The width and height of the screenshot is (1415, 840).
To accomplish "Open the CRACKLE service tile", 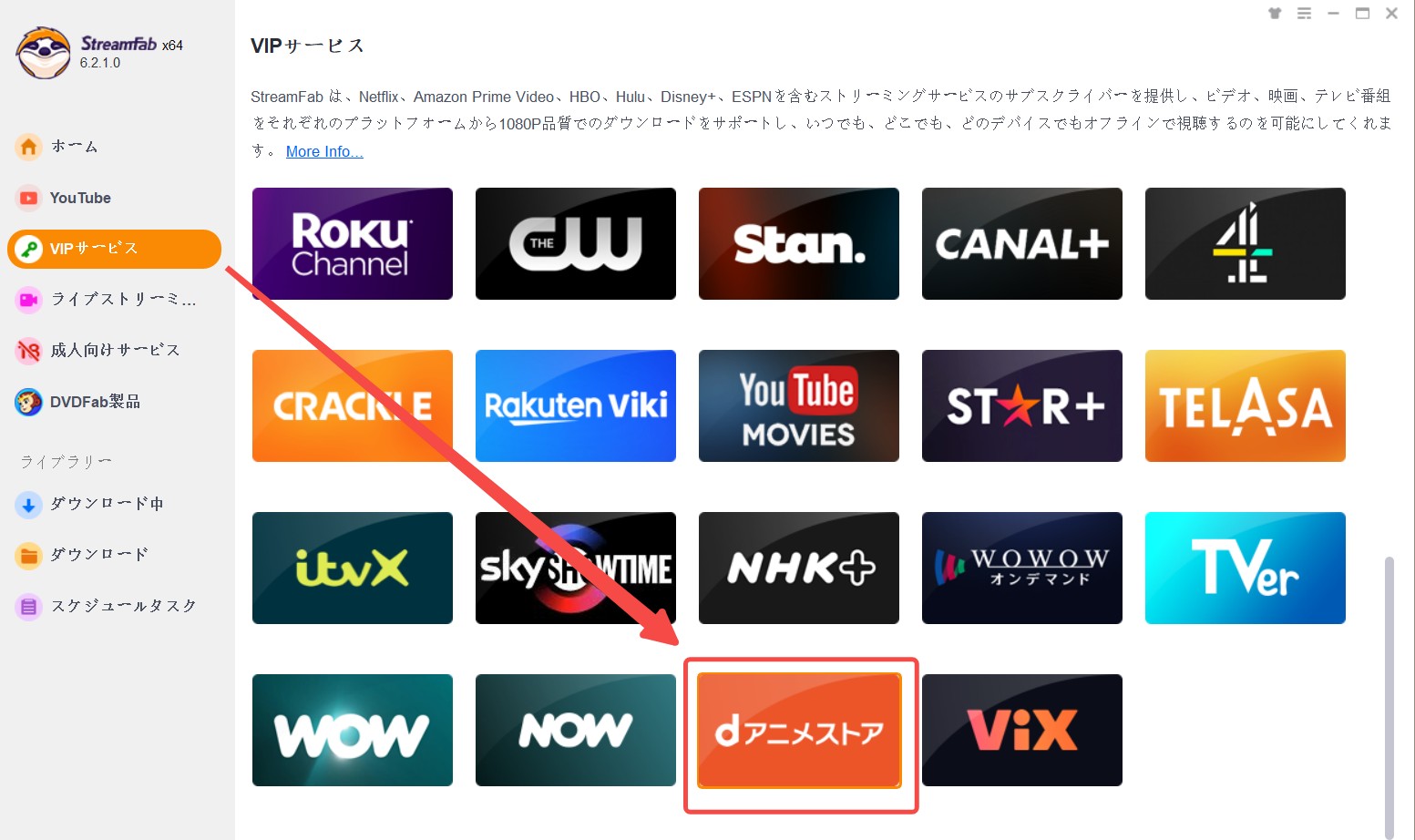I will coord(353,405).
